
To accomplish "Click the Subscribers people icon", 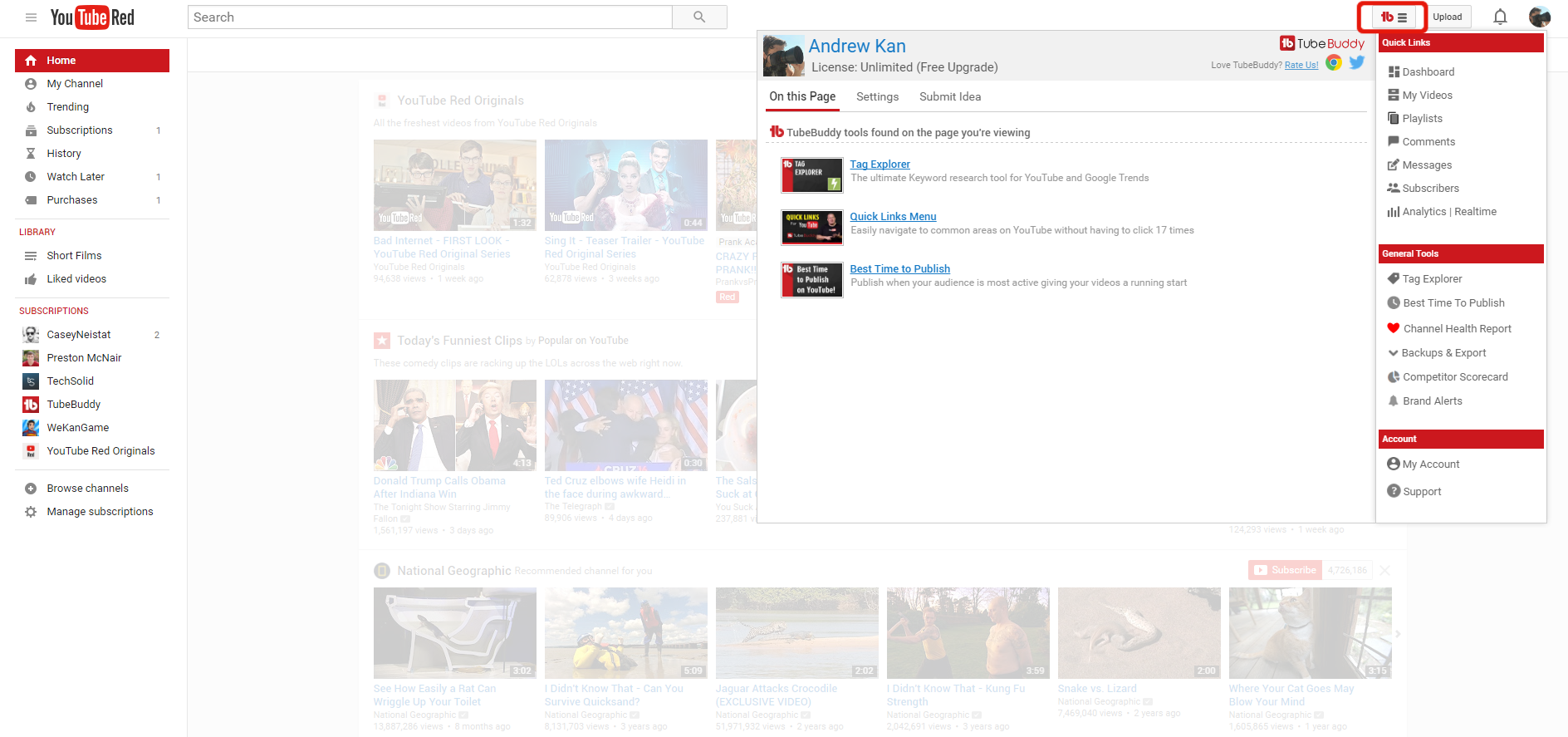I will pyautogui.click(x=1394, y=189).
